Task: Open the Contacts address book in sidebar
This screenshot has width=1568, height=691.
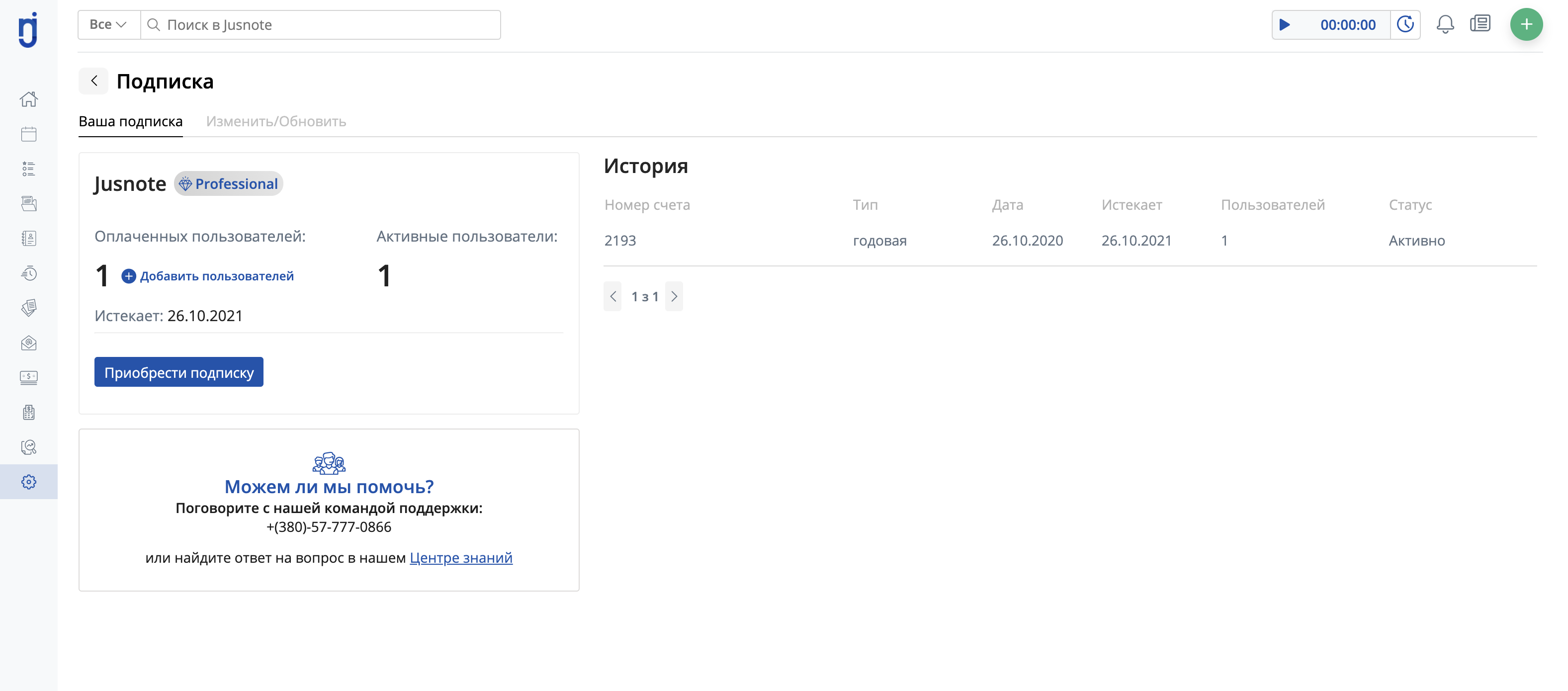Action: point(29,238)
